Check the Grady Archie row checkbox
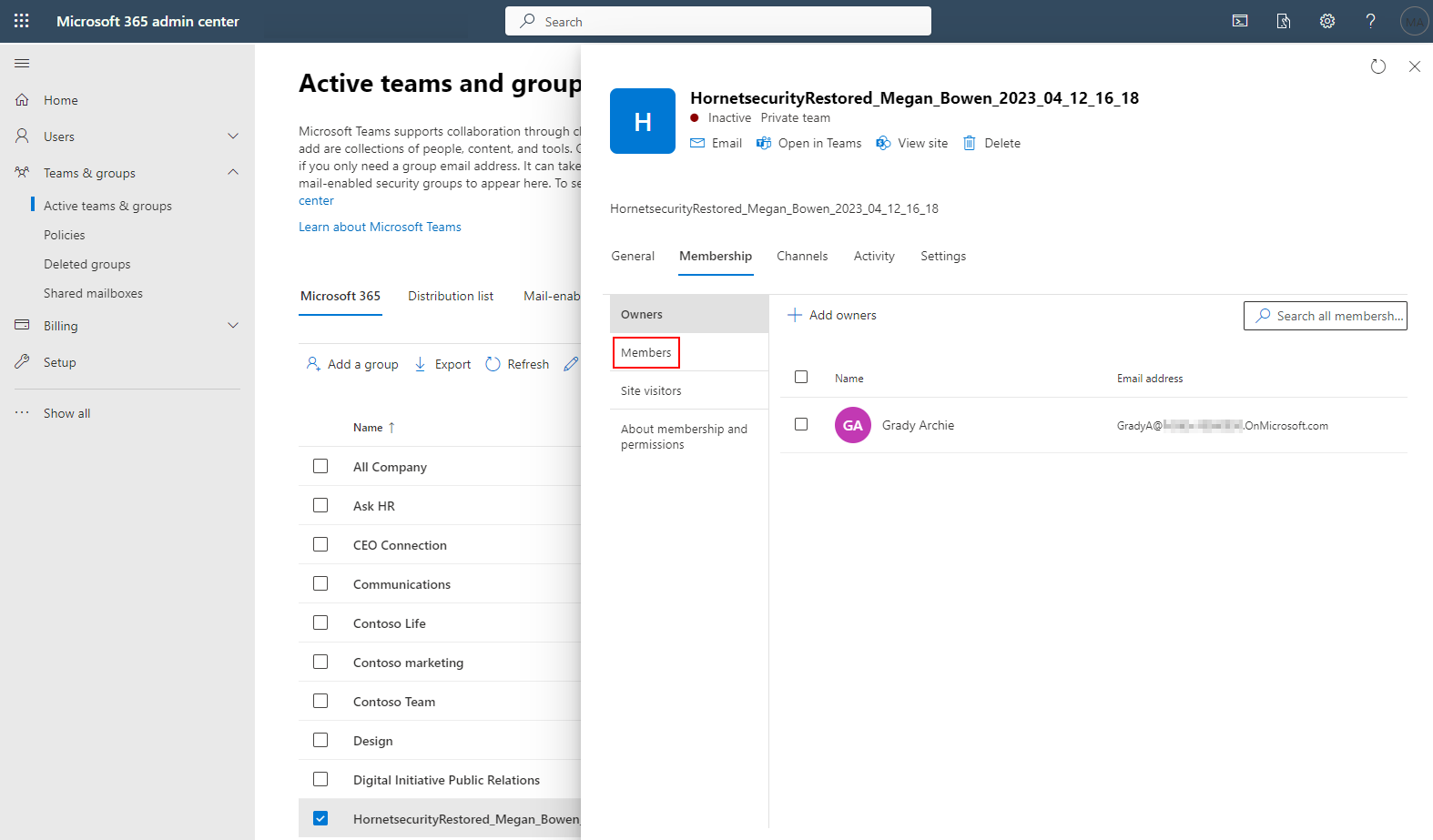1433x840 pixels. point(801,424)
